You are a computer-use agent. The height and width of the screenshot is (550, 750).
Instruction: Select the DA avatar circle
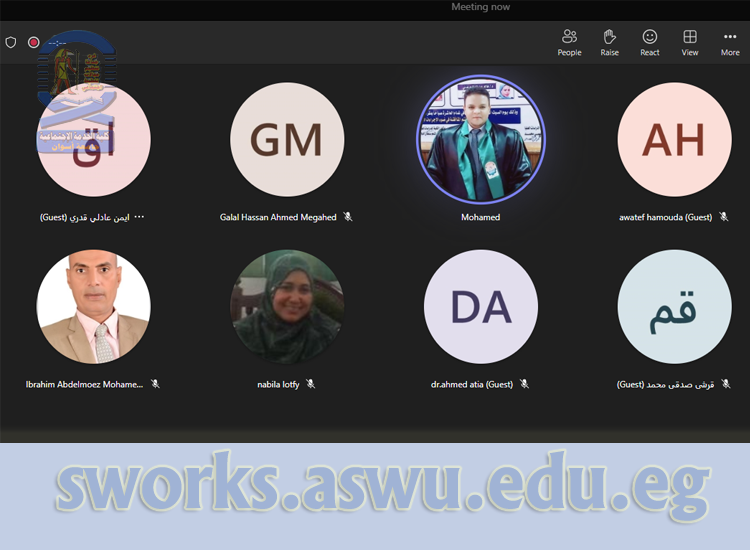tap(480, 307)
